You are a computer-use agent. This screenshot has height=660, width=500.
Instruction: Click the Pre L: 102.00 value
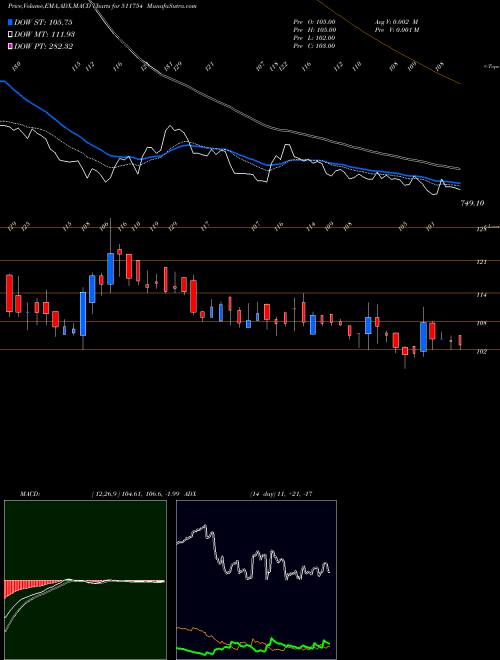(x=314, y=38)
